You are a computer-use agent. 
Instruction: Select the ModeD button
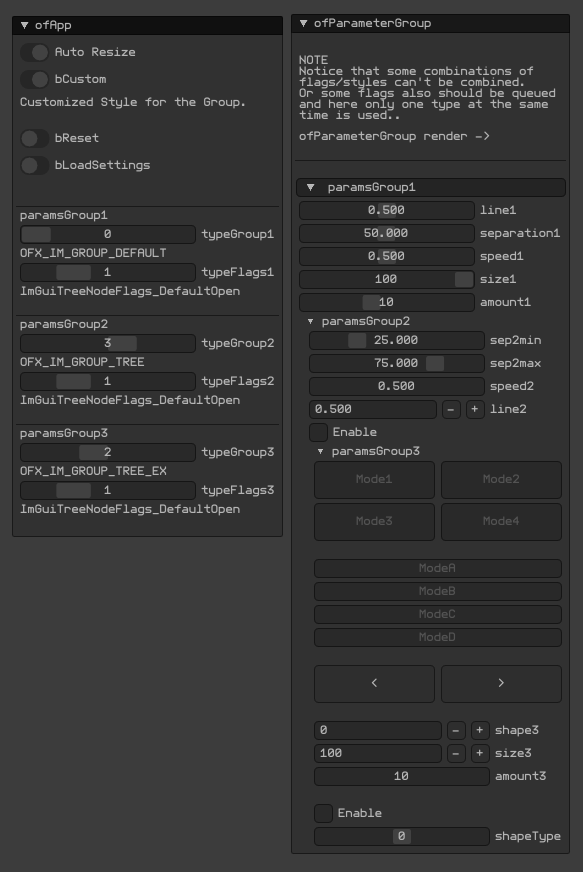[x=438, y=637]
